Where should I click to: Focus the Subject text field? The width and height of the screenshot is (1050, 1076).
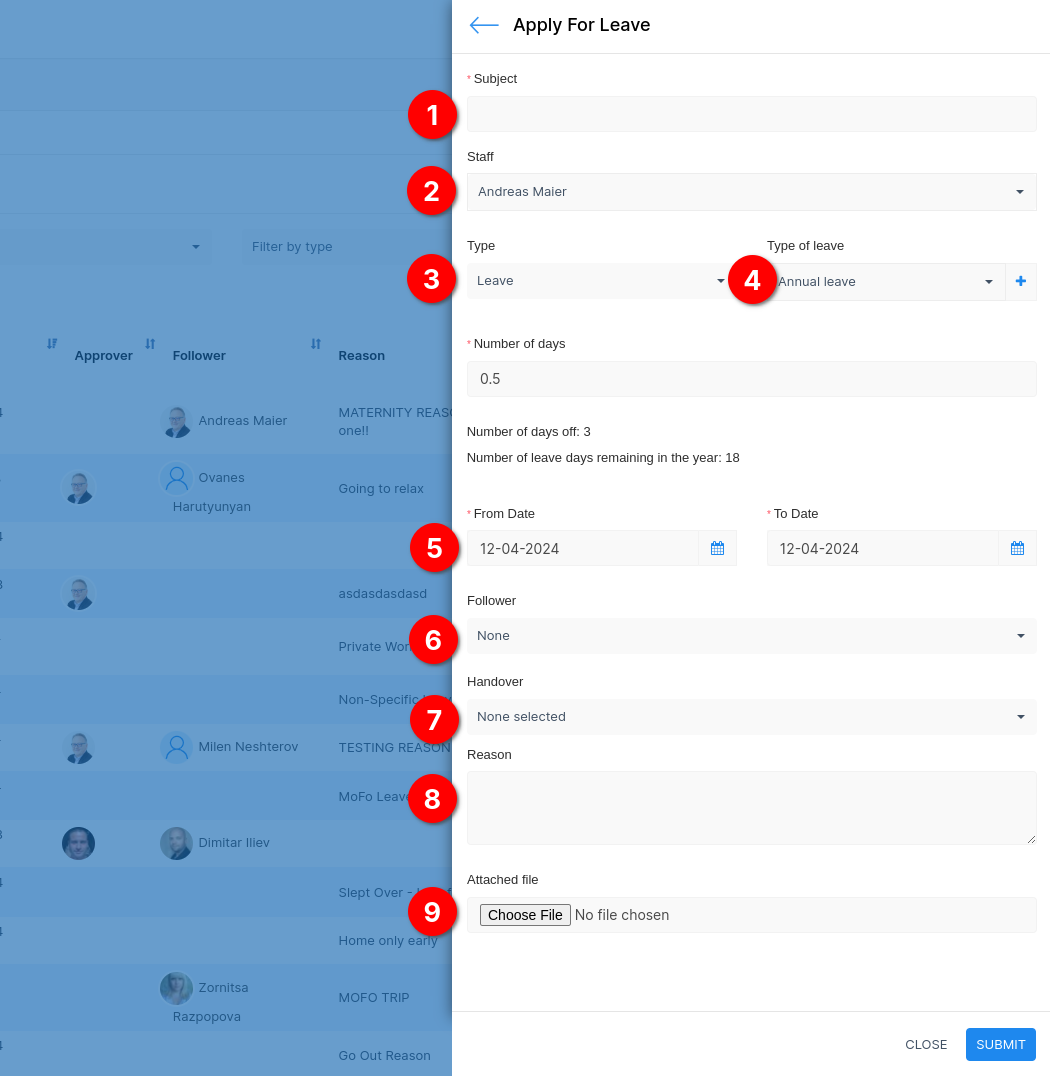coord(751,114)
